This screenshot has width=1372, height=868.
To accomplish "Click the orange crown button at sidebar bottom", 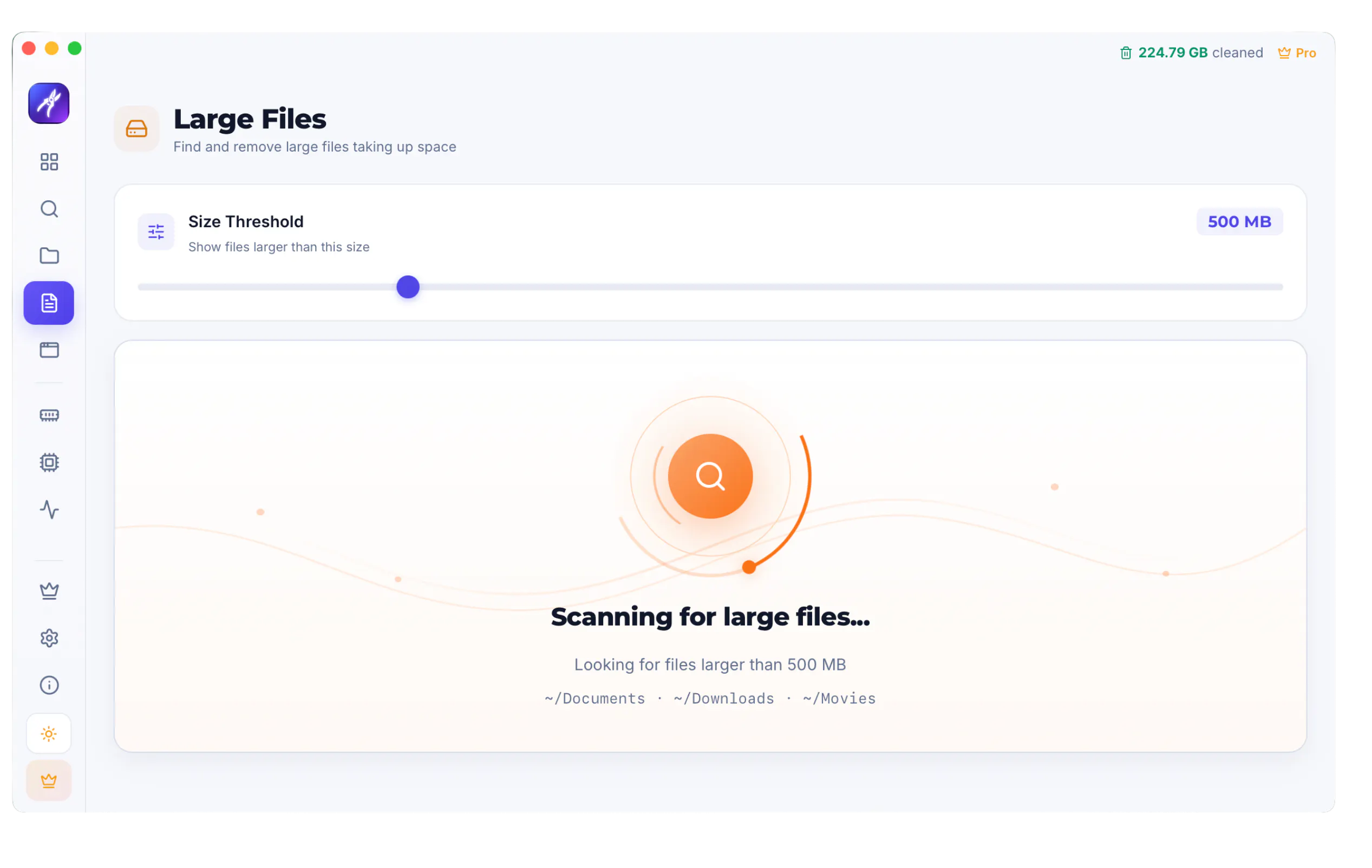I will click(x=49, y=781).
